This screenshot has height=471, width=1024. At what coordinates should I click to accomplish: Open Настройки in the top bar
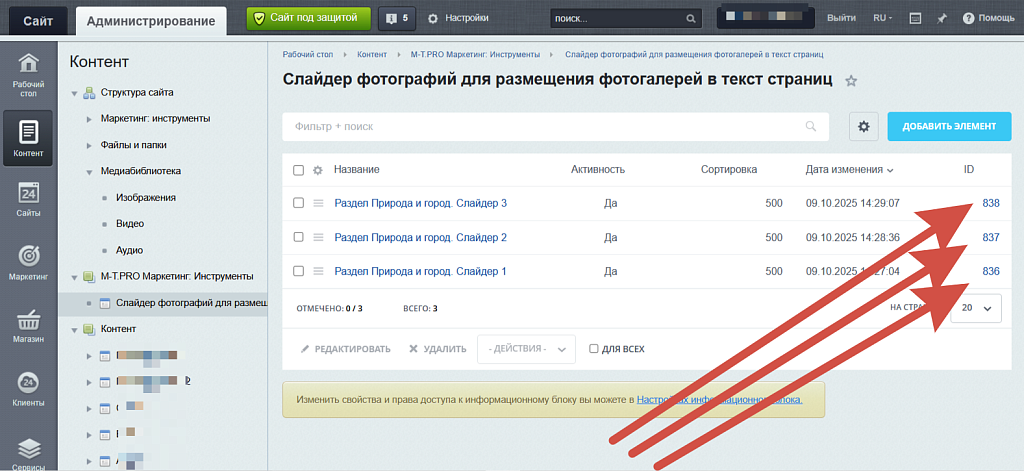click(458, 18)
